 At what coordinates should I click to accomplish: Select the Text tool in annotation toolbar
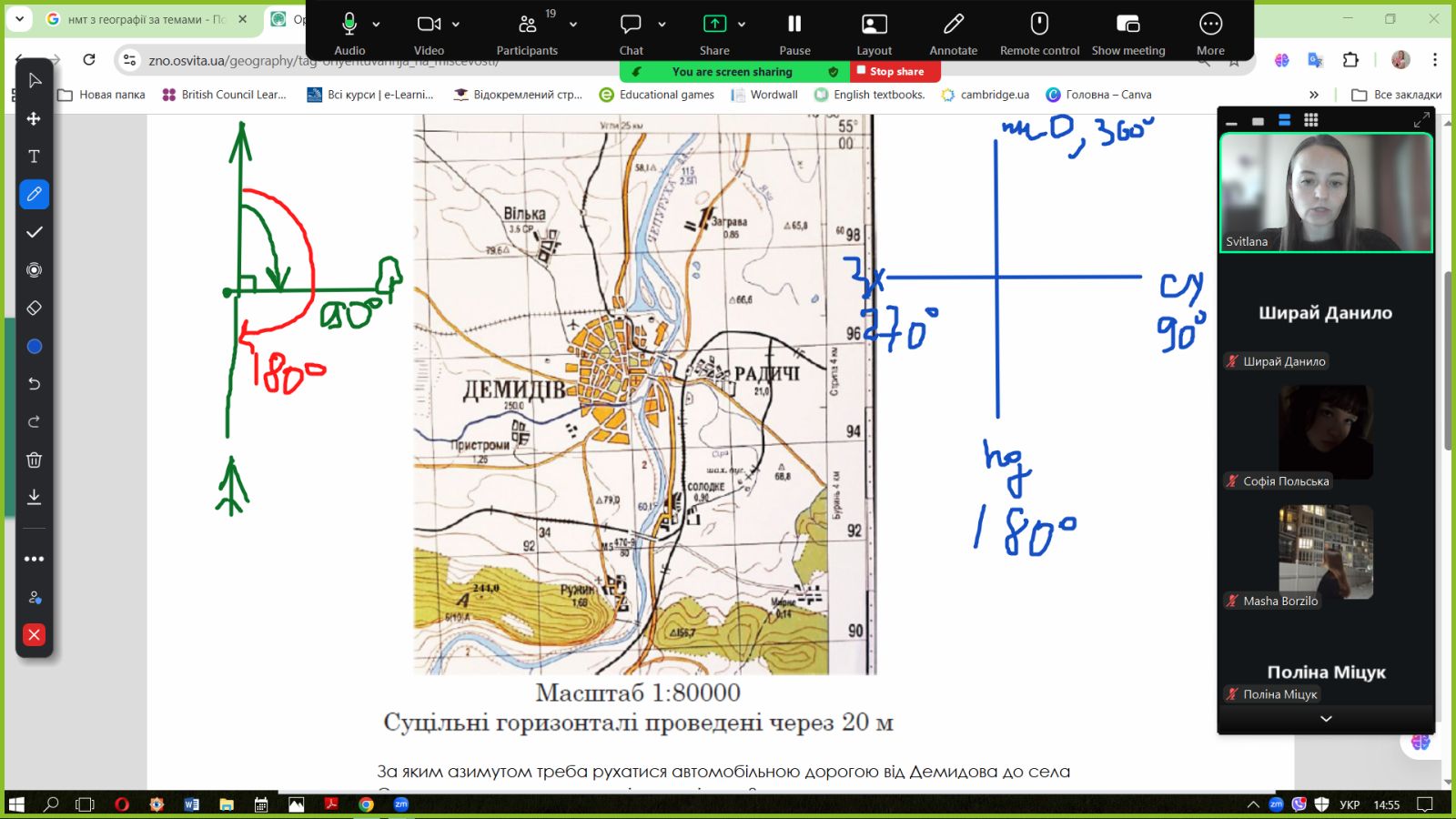[x=34, y=157]
